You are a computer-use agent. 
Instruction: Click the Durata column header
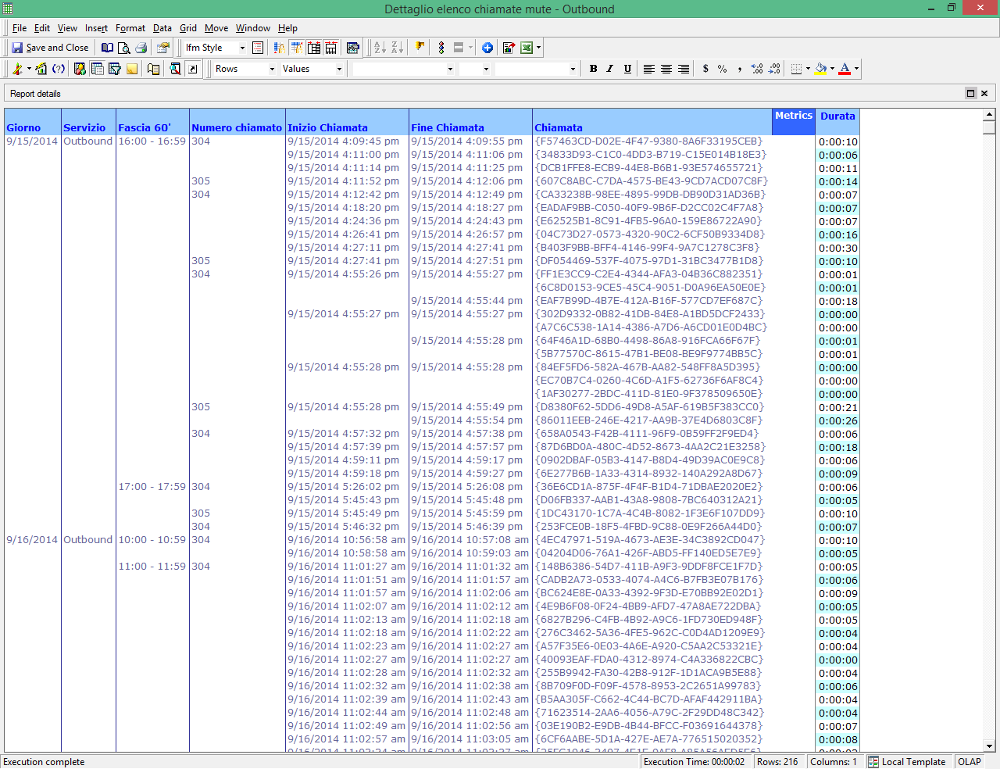(837, 122)
